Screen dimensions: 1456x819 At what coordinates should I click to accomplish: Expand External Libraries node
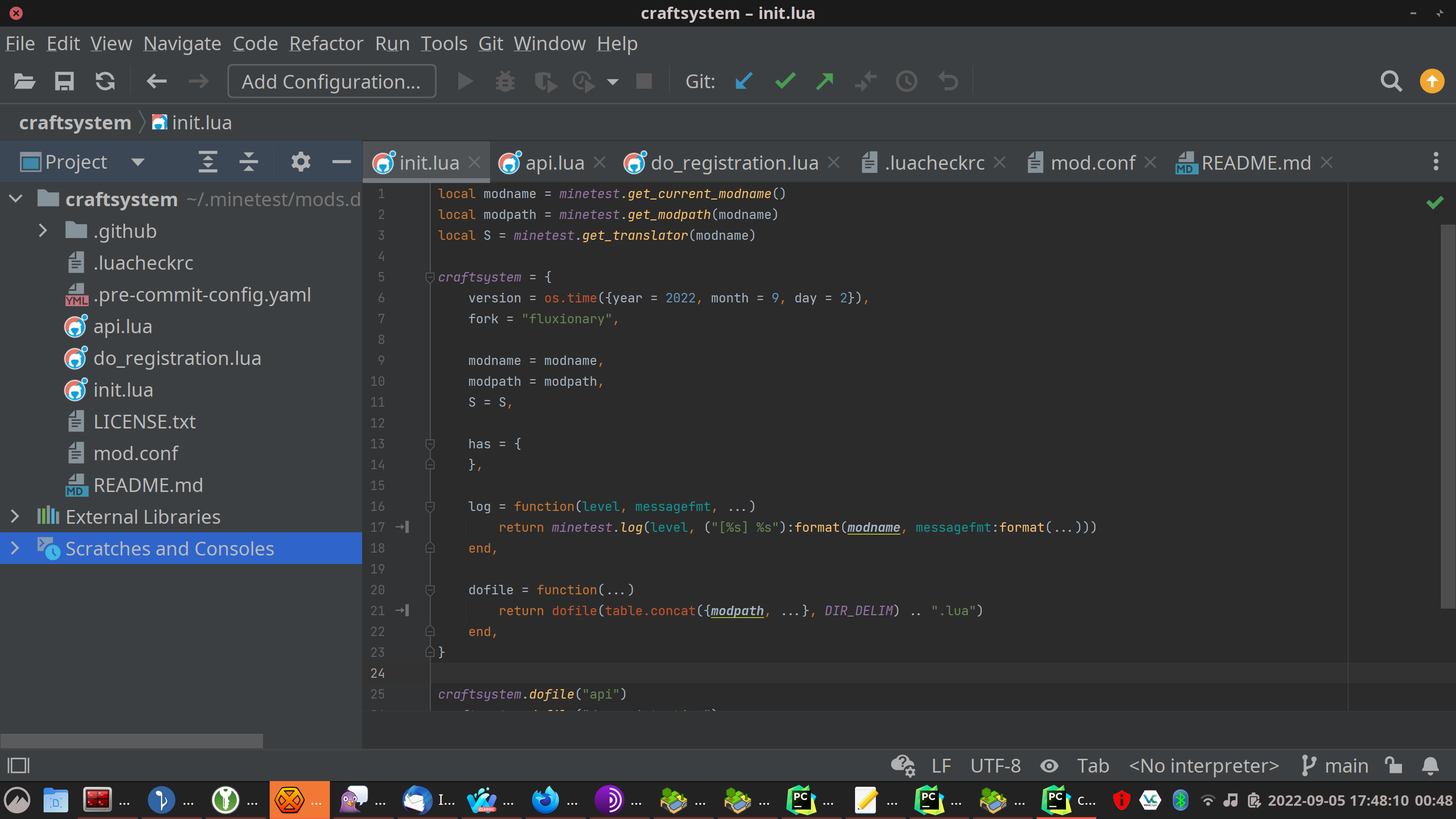(15, 517)
